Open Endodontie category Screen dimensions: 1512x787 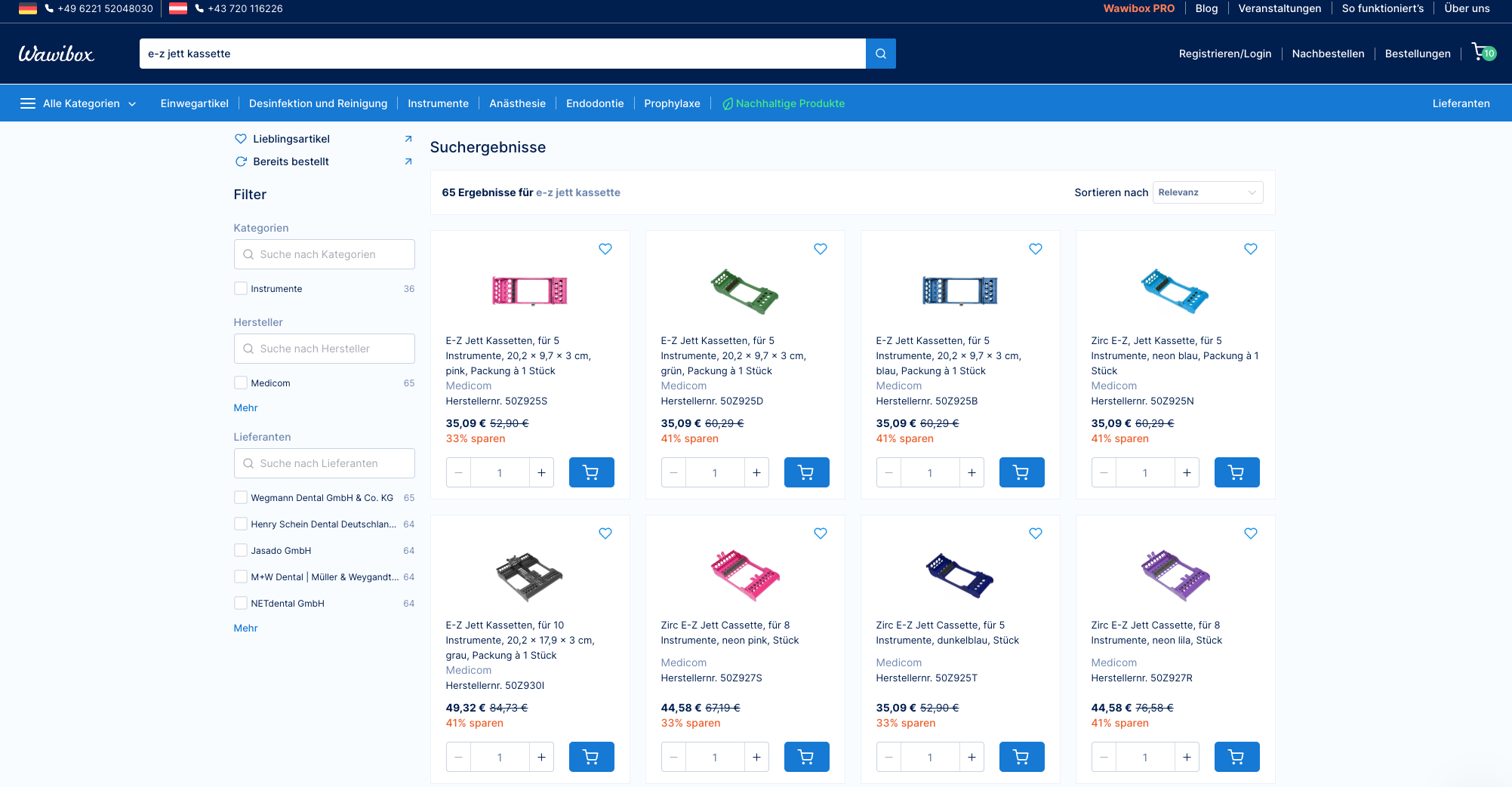(x=595, y=103)
